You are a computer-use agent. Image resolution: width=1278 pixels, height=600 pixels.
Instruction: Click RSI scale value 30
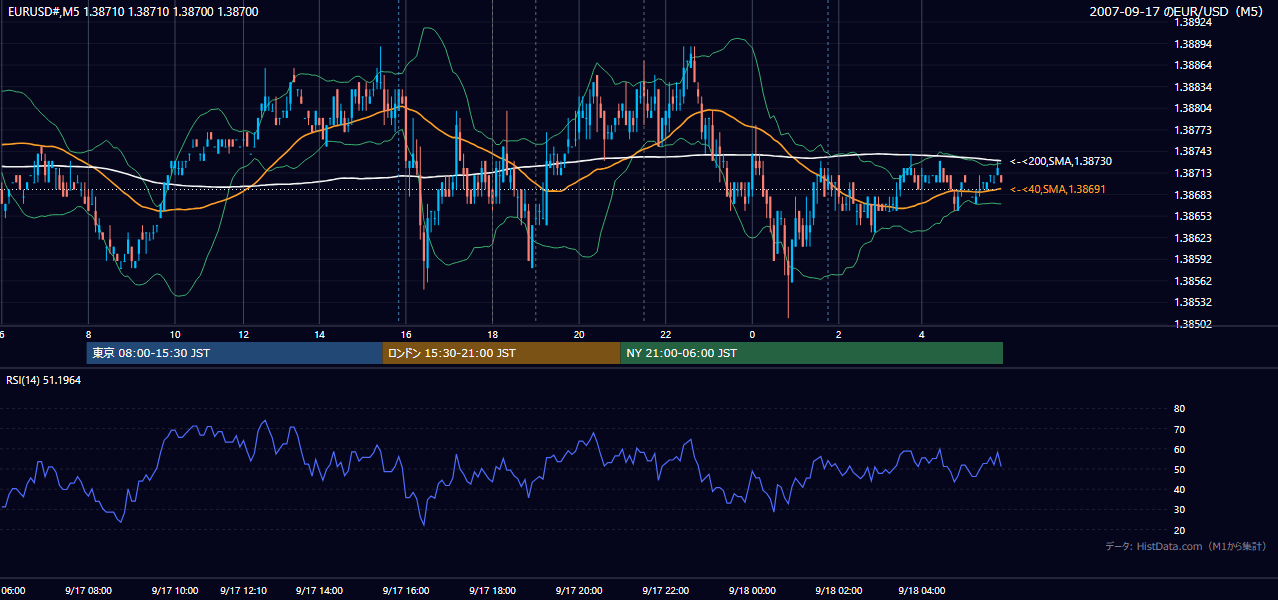pos(1179,510)
